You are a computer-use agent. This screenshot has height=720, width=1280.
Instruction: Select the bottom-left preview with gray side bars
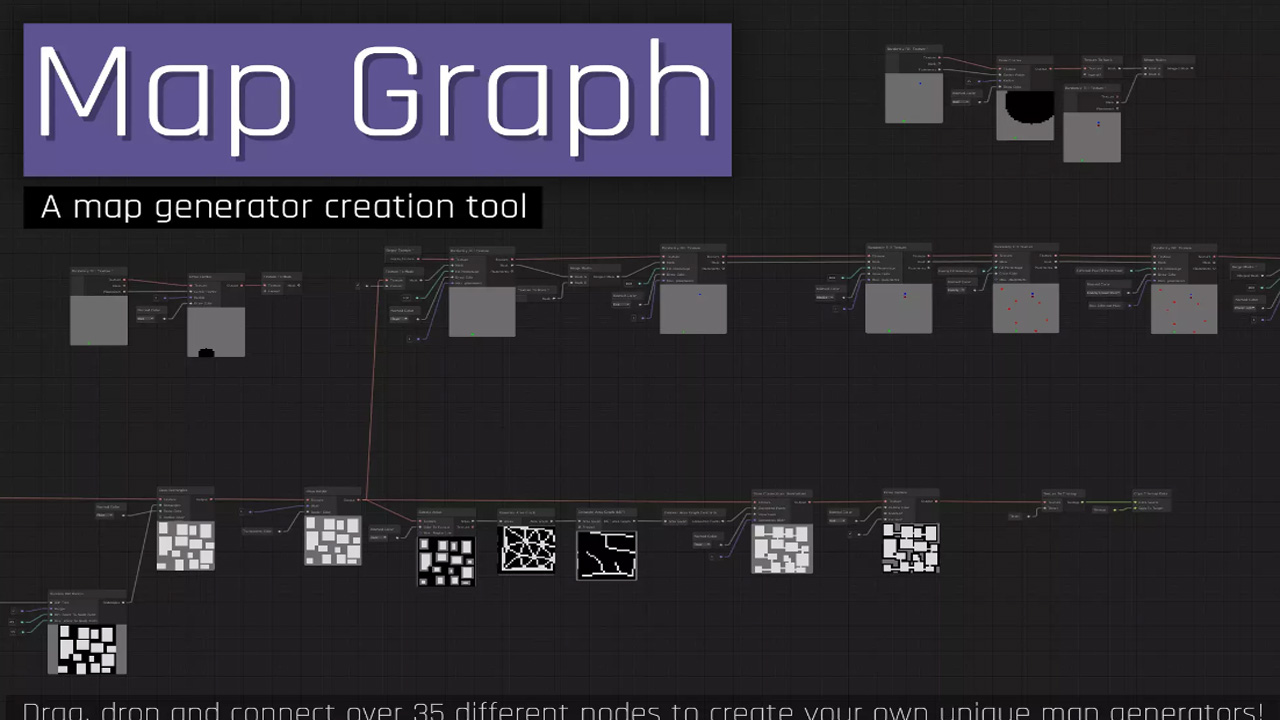(87, 649)
